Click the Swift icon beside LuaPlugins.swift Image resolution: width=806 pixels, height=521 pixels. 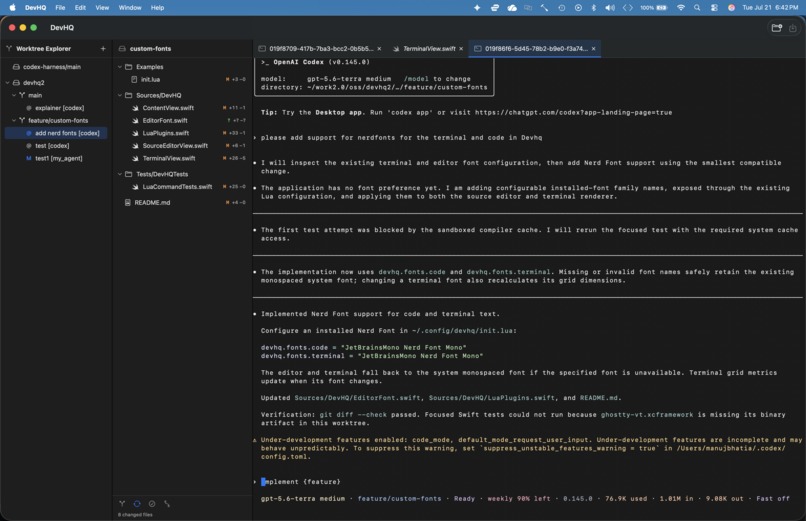[135, 133]
